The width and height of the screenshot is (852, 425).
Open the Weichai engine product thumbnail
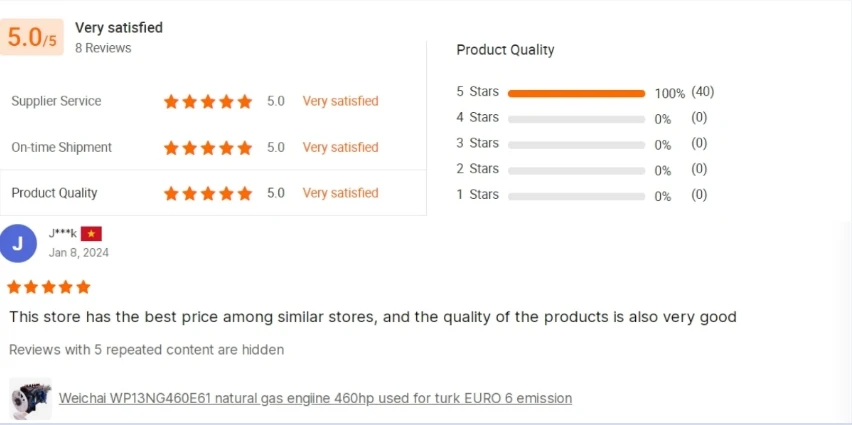tap(30, 398)
